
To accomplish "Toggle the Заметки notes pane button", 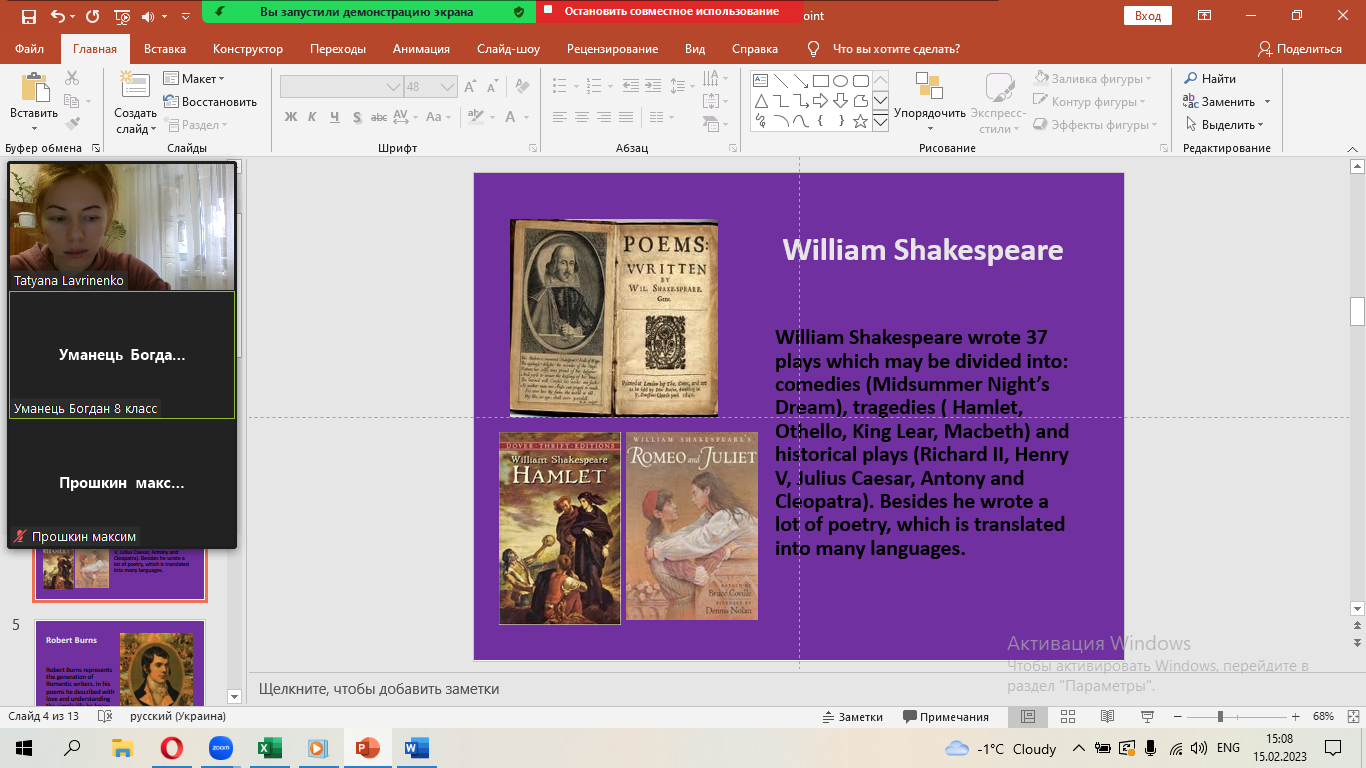I will coord(852,717).
